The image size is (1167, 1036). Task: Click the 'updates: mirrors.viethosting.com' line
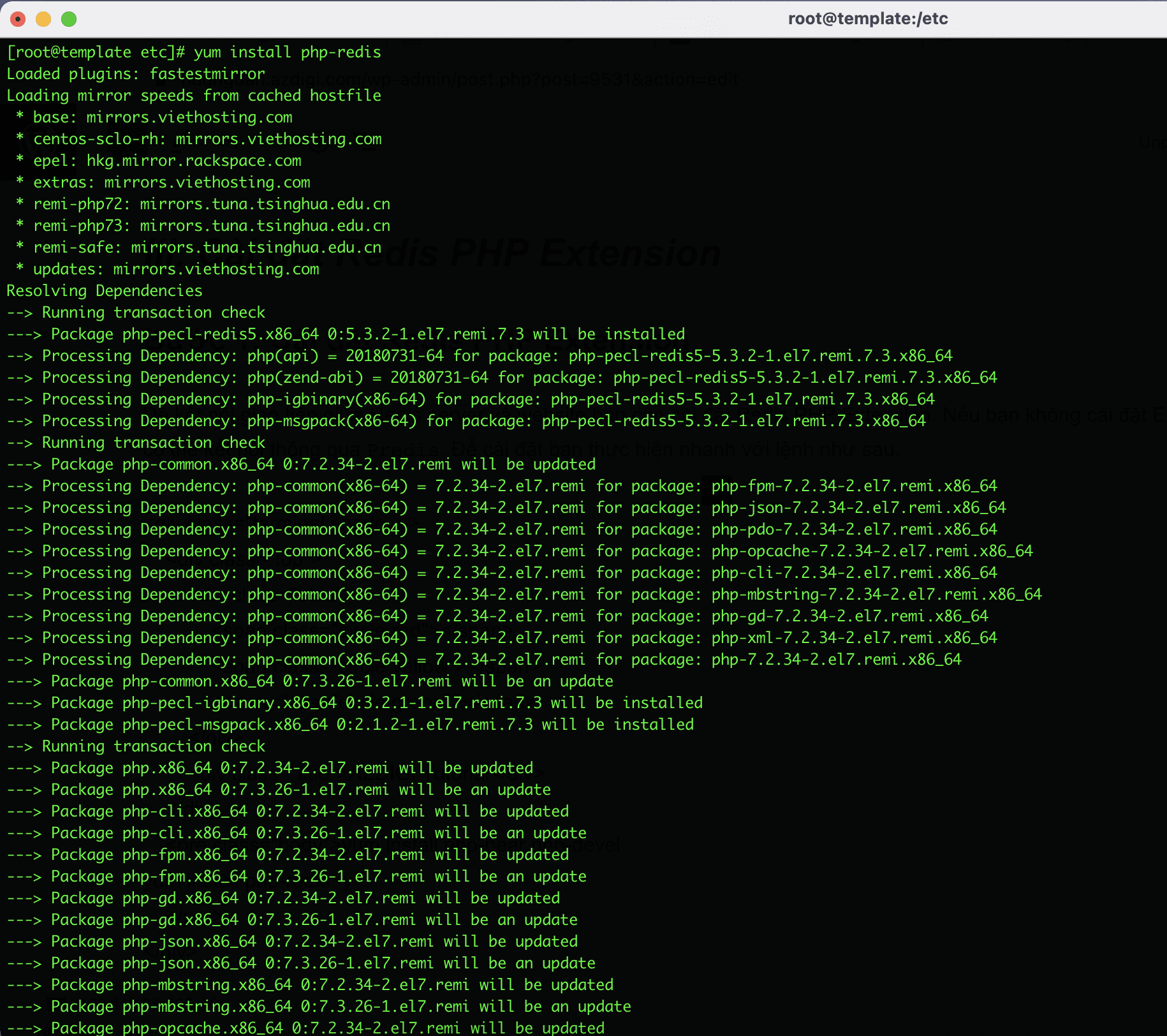(x=176, y=269)
